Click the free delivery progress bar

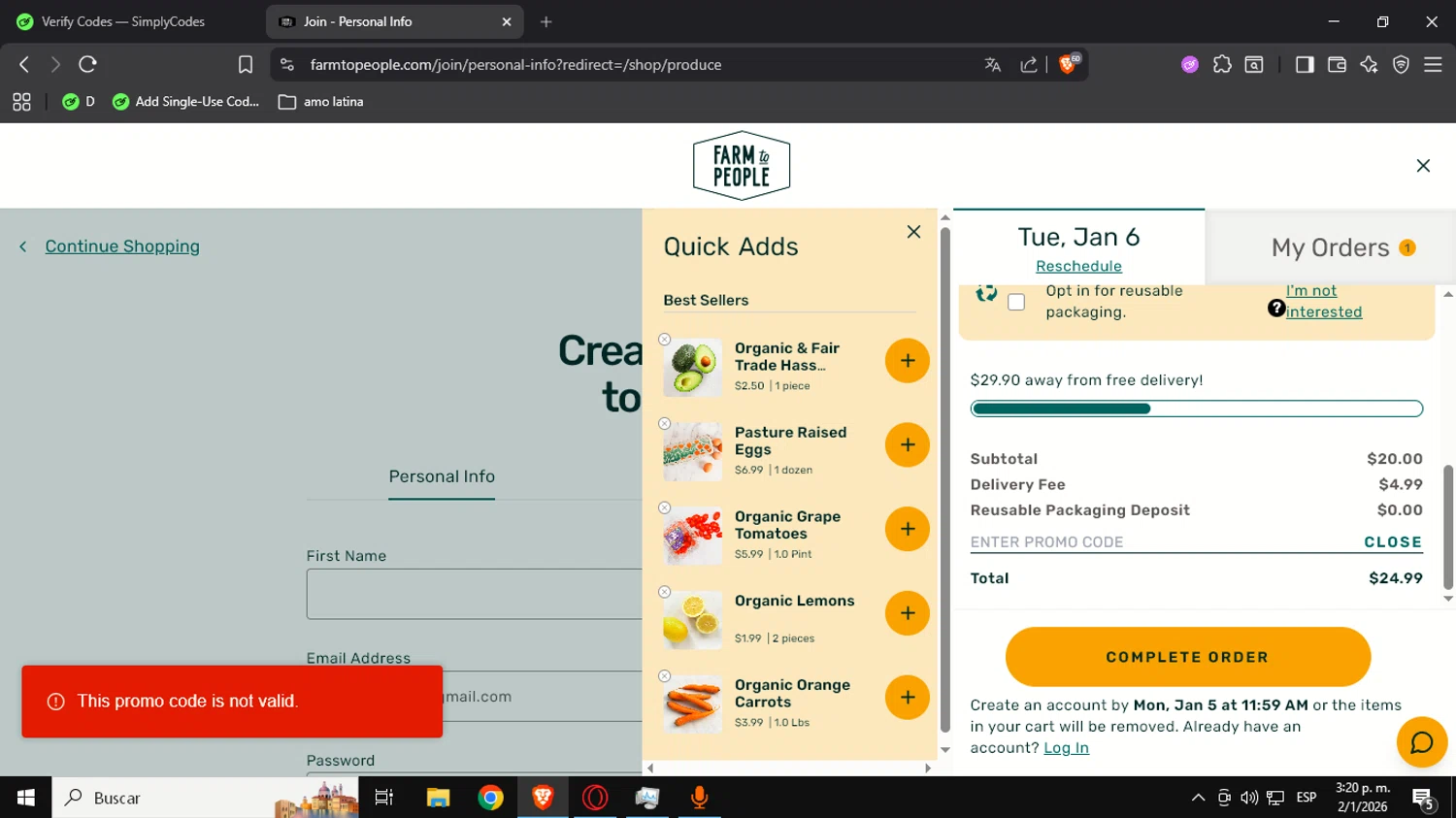[1196, 409]
